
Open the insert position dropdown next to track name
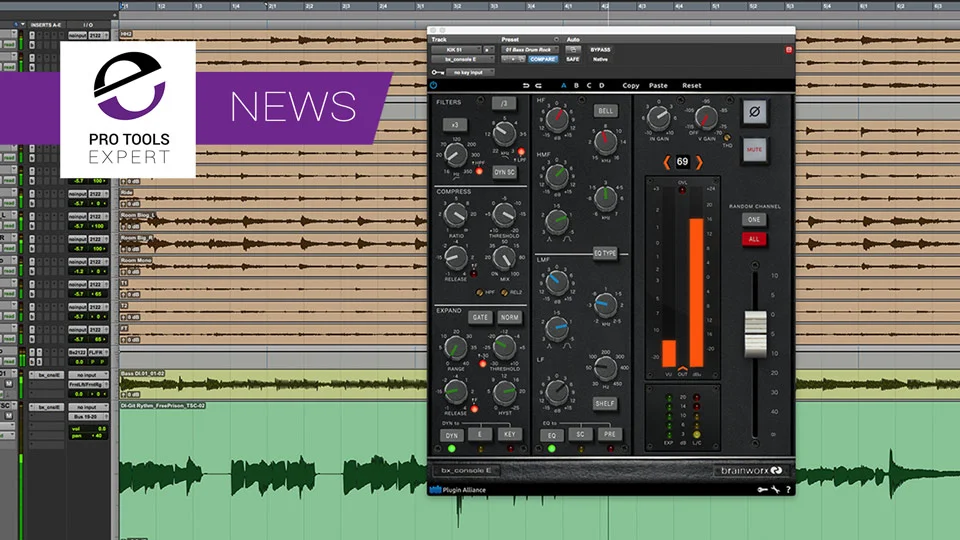489,50
